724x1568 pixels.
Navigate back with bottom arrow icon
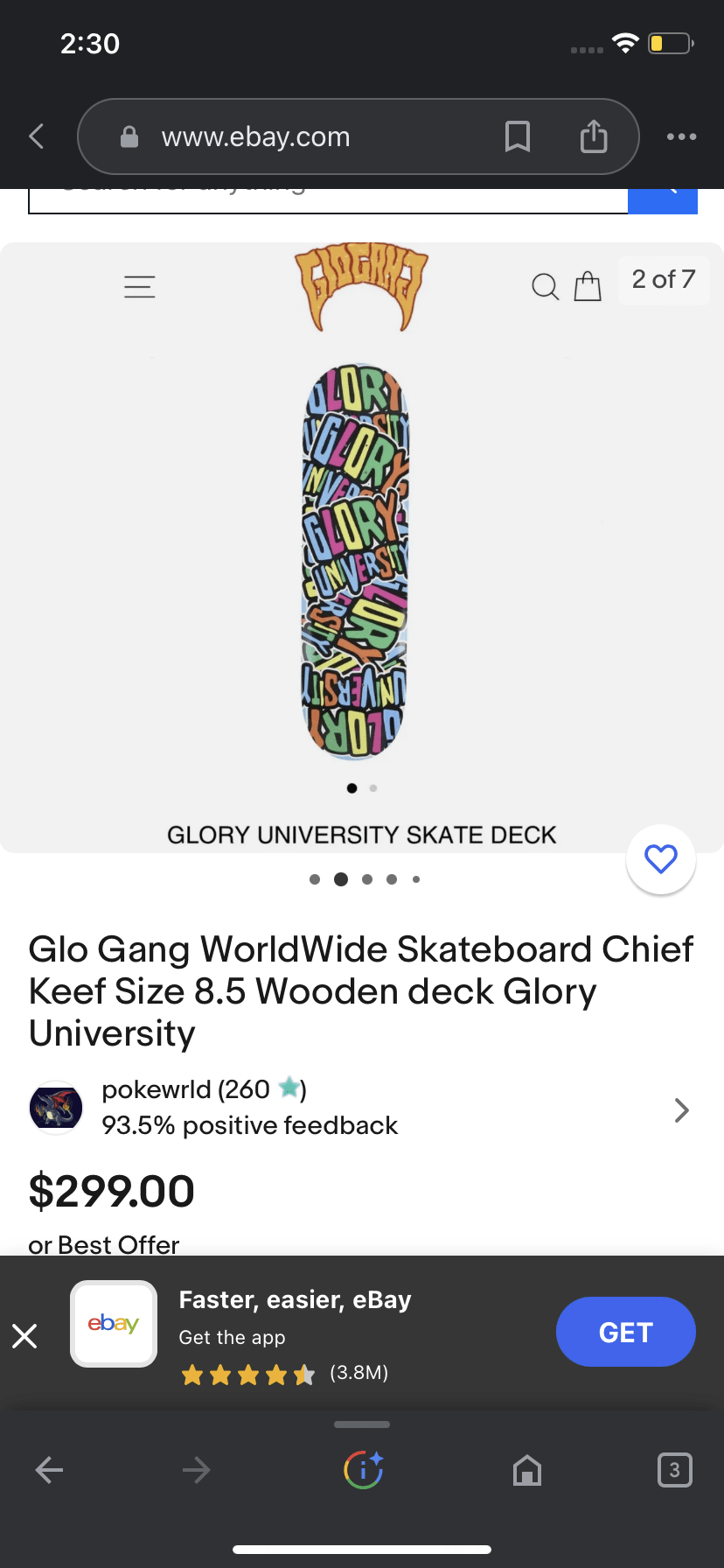pyautogui.click(x=49, y=1470)
